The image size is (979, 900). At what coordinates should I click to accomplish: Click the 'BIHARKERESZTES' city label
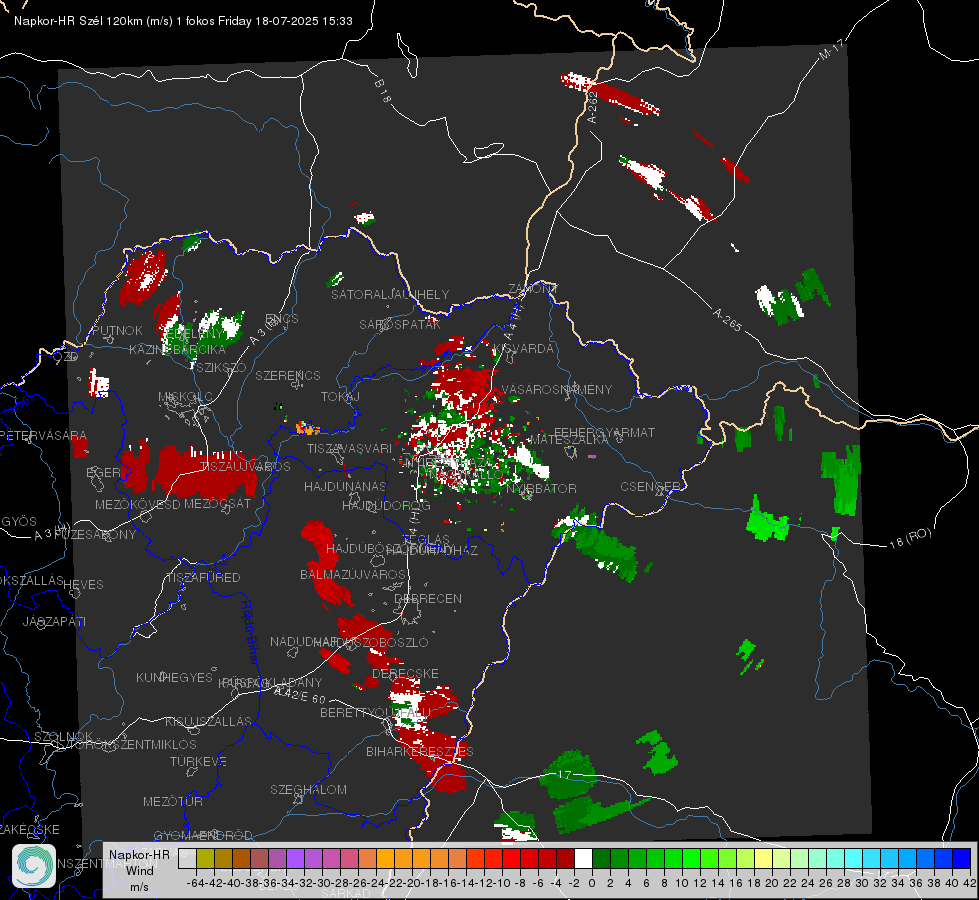pos(420,751)
